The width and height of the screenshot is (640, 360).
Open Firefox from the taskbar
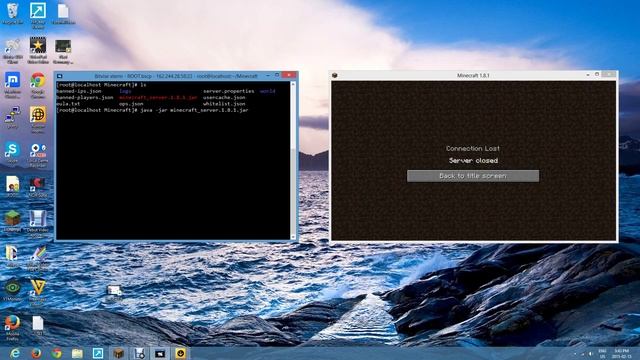point(36,353)
